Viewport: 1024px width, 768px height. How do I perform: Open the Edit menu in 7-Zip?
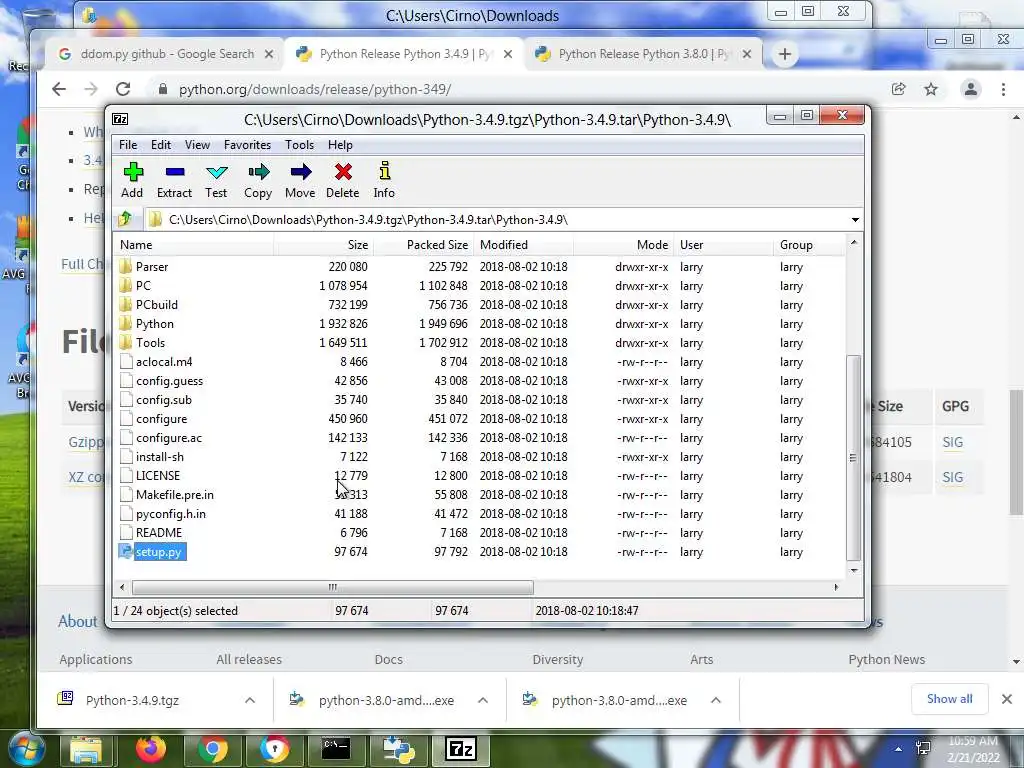click(x=161, y=145)
